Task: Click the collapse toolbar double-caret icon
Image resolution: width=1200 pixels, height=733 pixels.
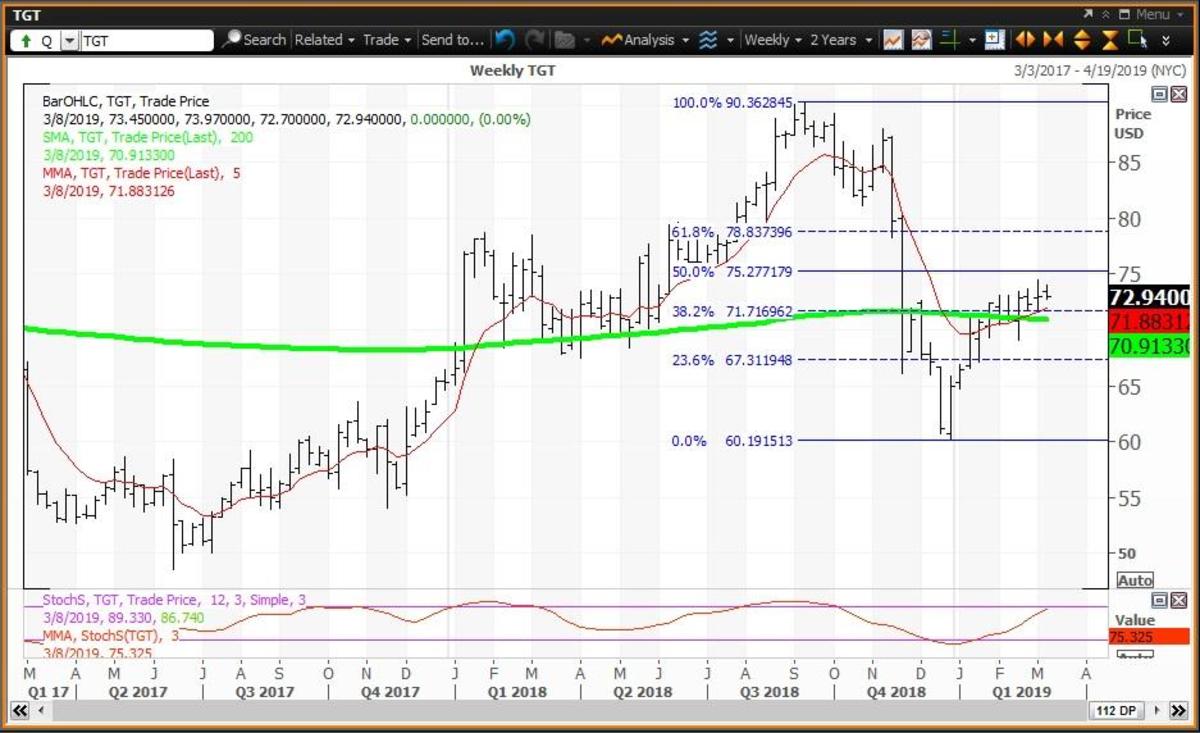Action: click(1106, 14)
